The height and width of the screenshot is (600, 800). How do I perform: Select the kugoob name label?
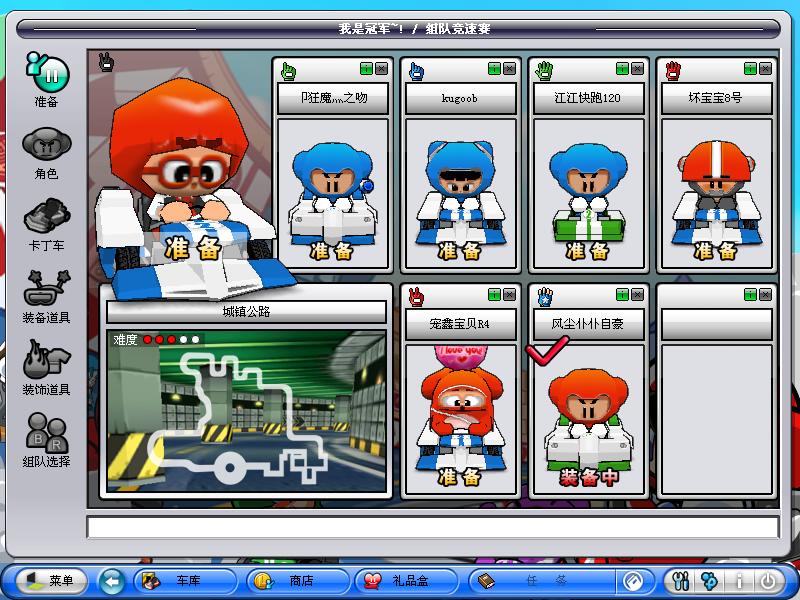pyautogui.click(x=460, y=98)
